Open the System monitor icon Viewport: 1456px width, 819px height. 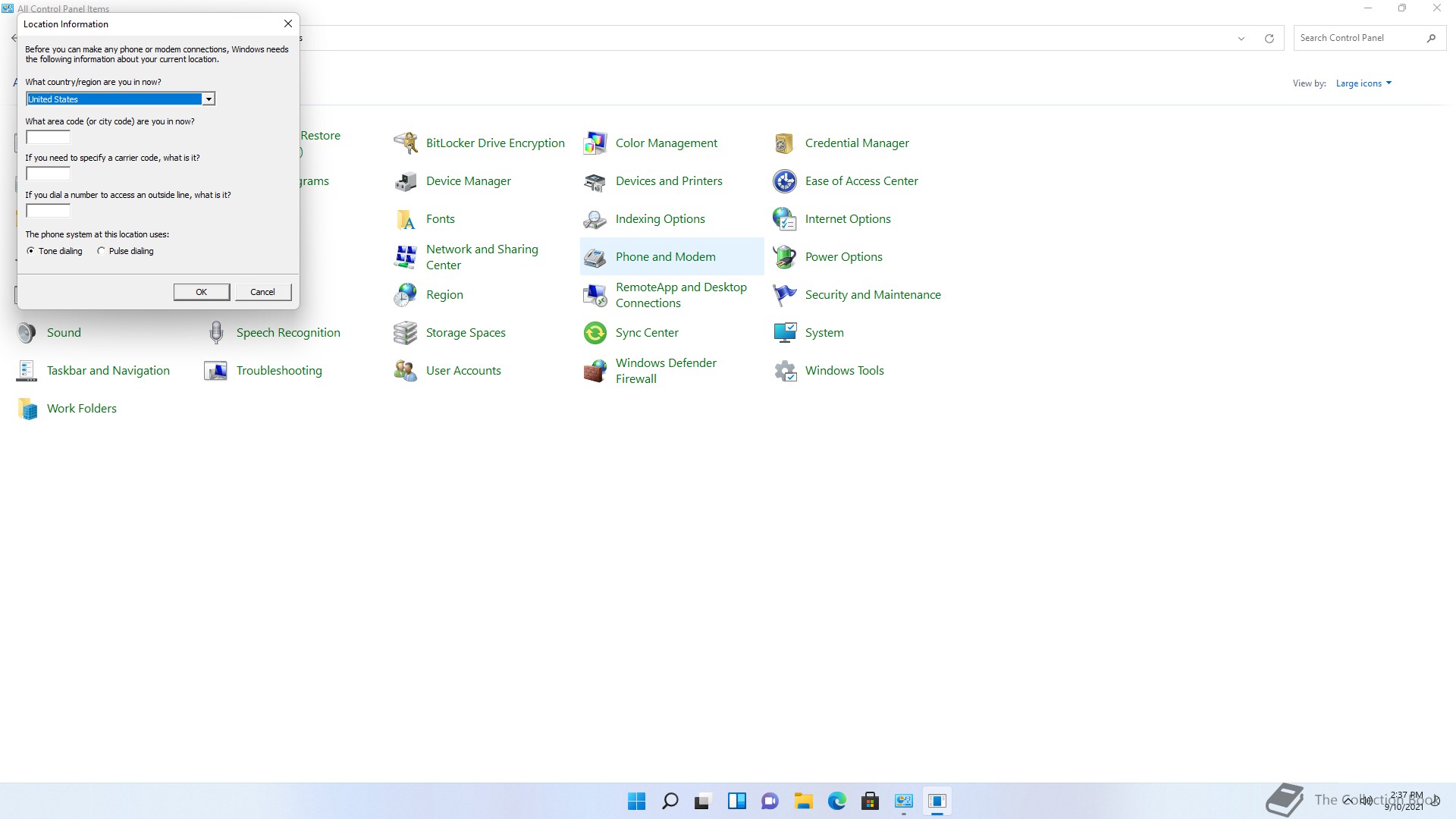785,332
